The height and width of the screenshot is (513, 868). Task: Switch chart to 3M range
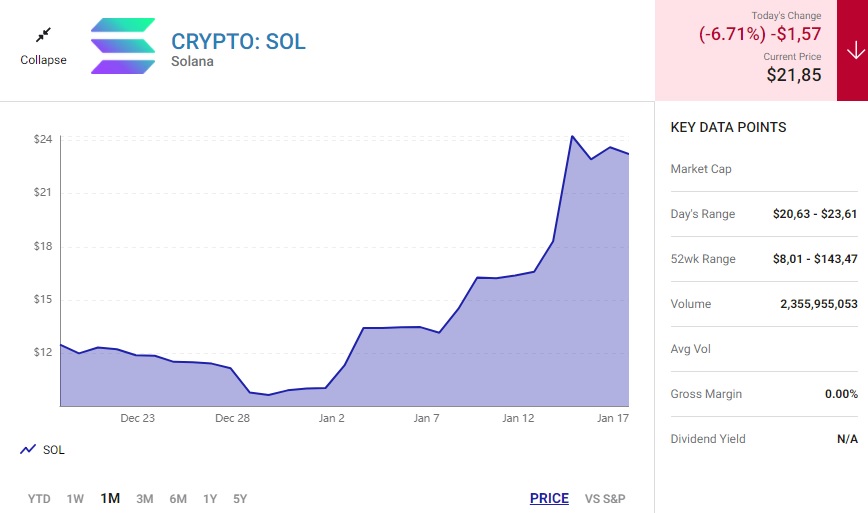pos(145,499)
